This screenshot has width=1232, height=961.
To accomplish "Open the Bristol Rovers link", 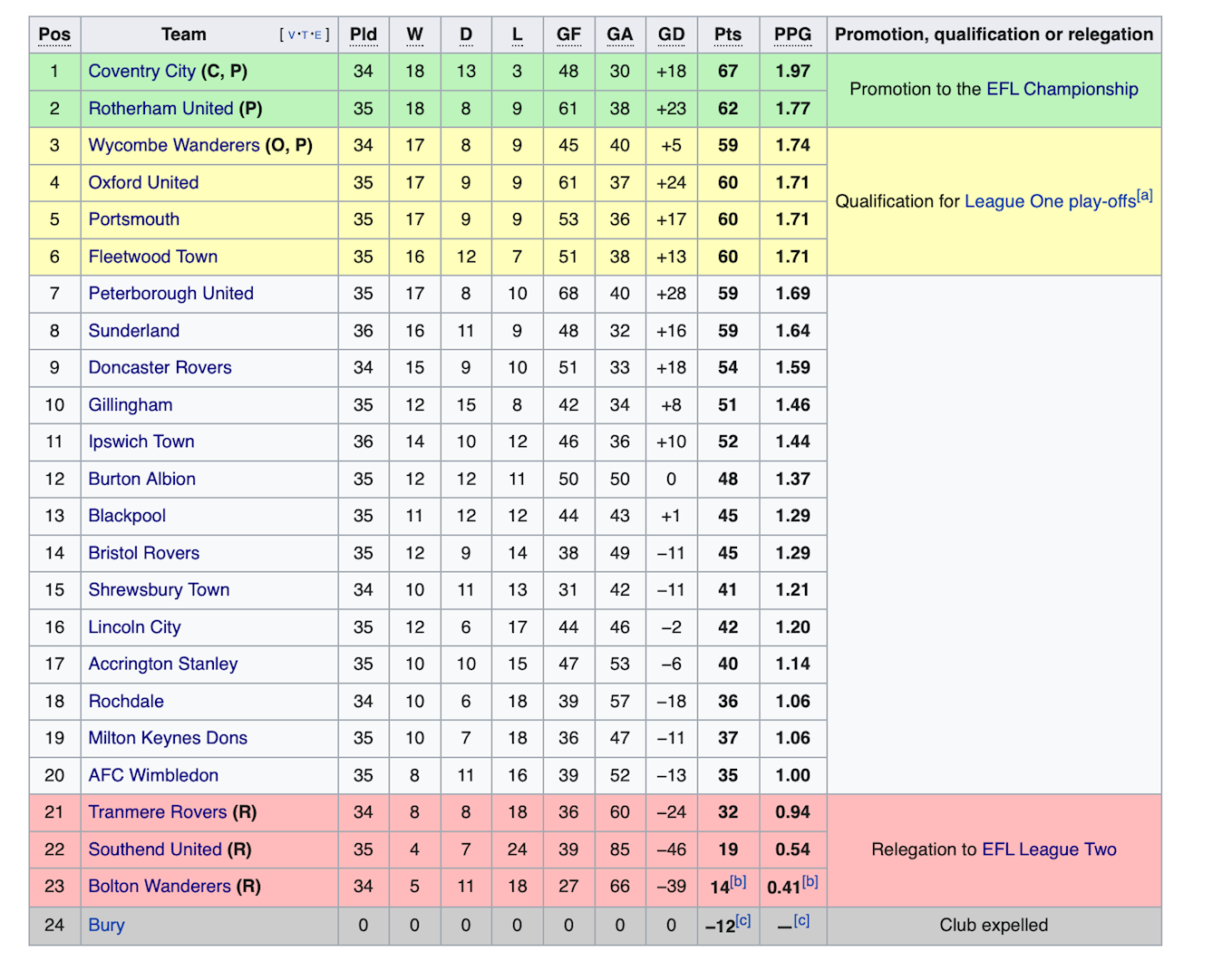I will (143, 553).
